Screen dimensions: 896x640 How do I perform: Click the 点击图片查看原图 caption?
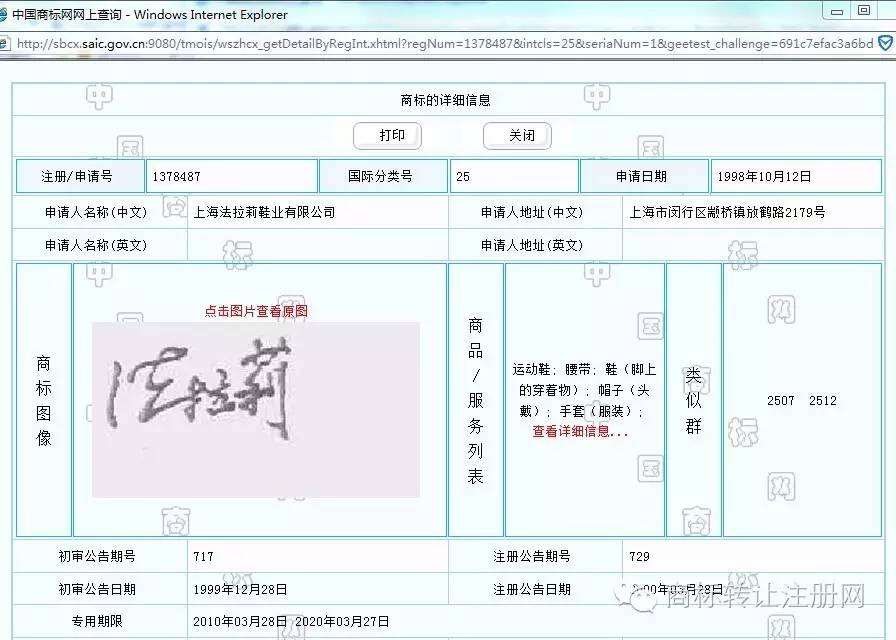(x=256, y=311)
